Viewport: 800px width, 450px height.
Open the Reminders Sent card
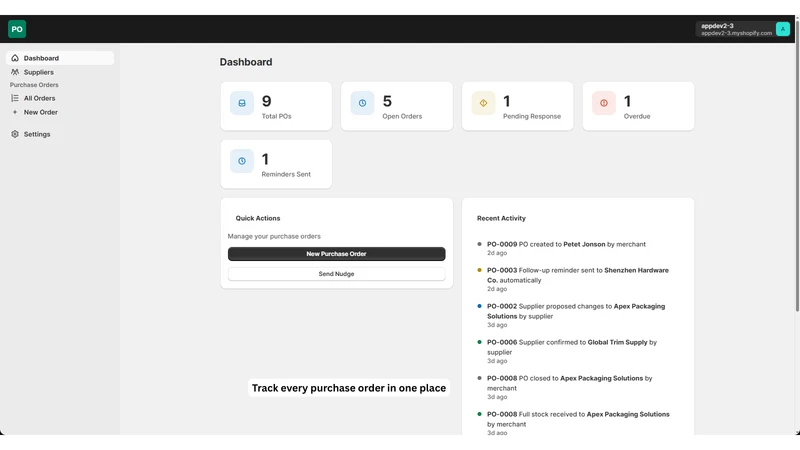276,164
